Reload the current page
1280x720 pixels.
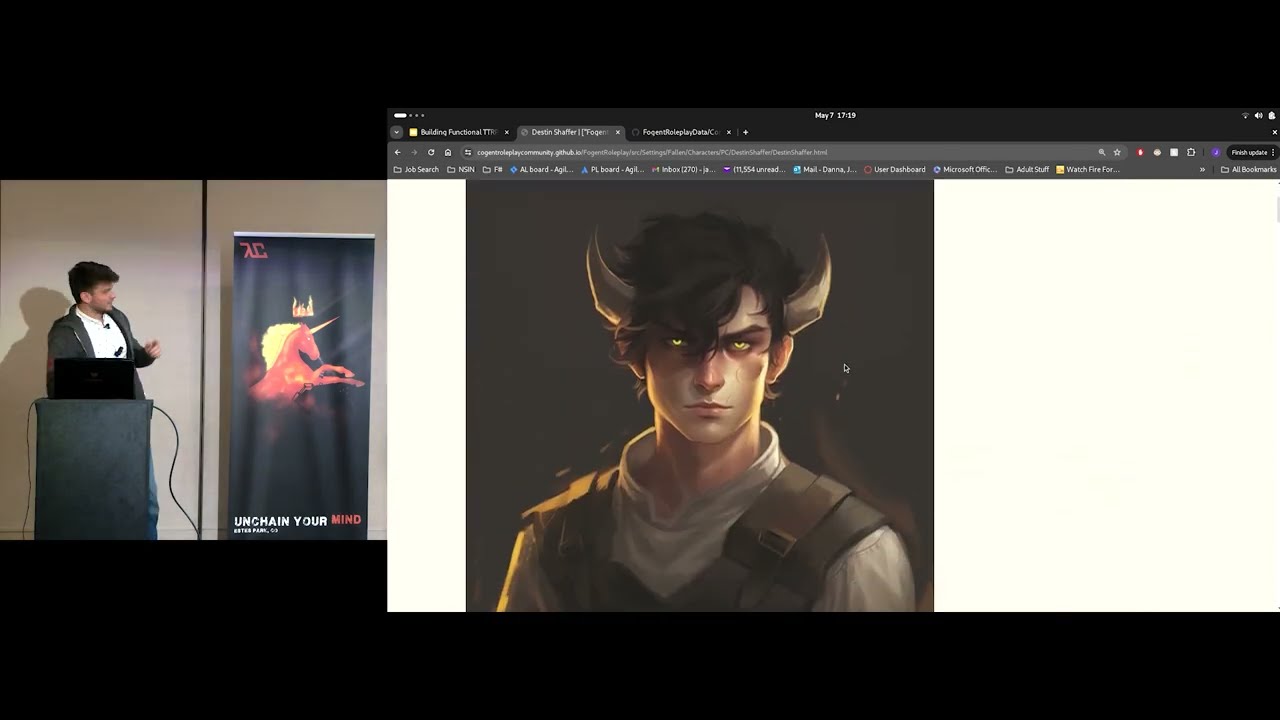(431, 152)
